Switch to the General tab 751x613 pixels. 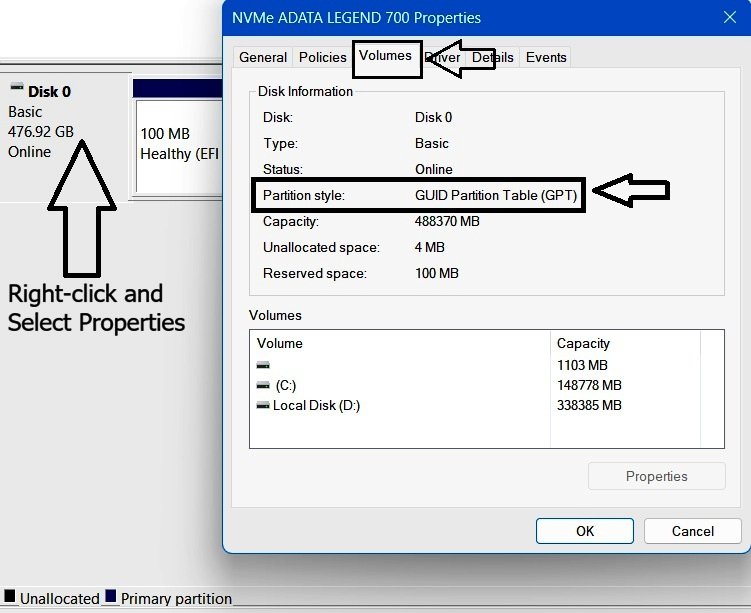(263, 57)
